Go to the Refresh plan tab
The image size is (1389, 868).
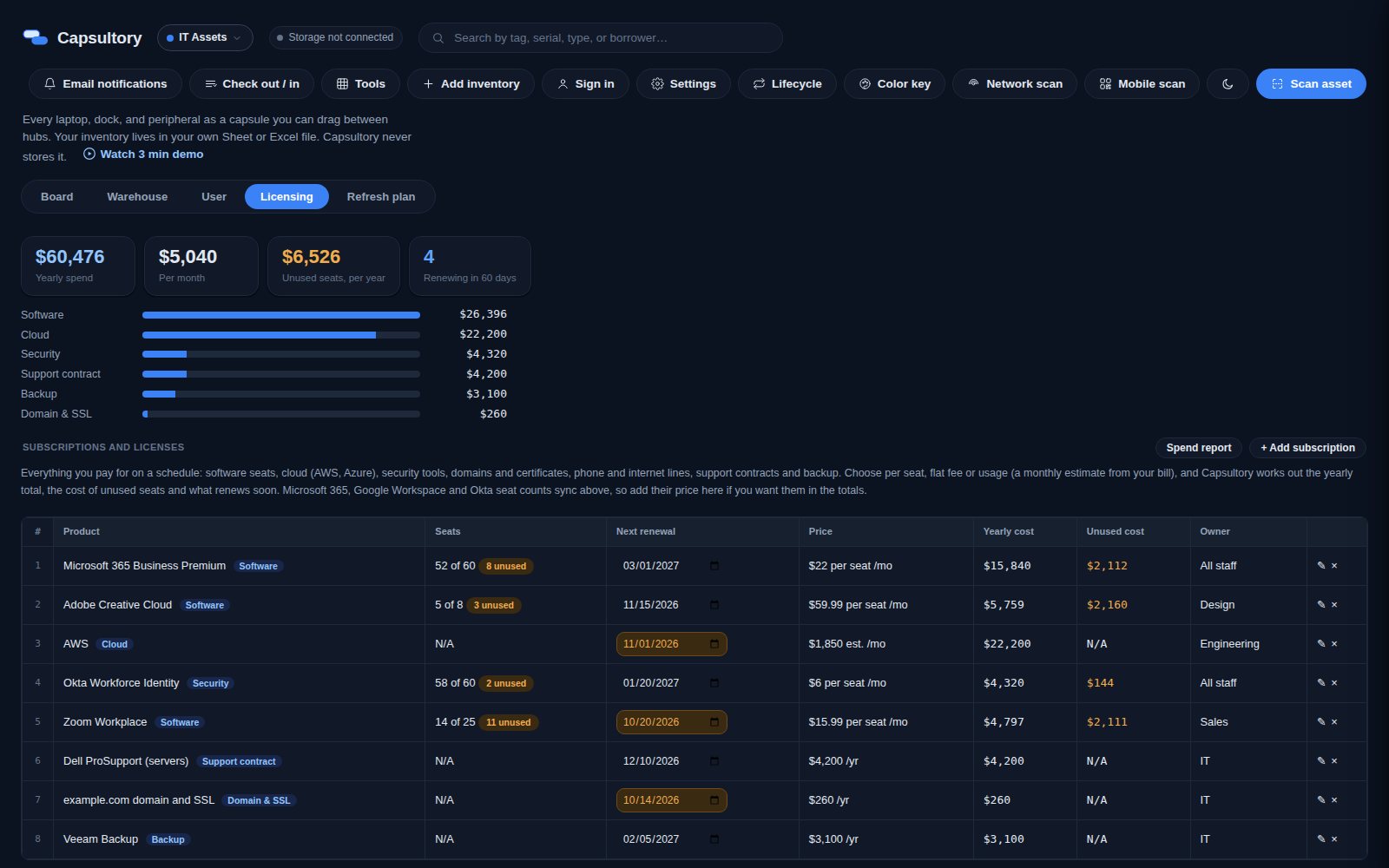[x=381, y=197]
